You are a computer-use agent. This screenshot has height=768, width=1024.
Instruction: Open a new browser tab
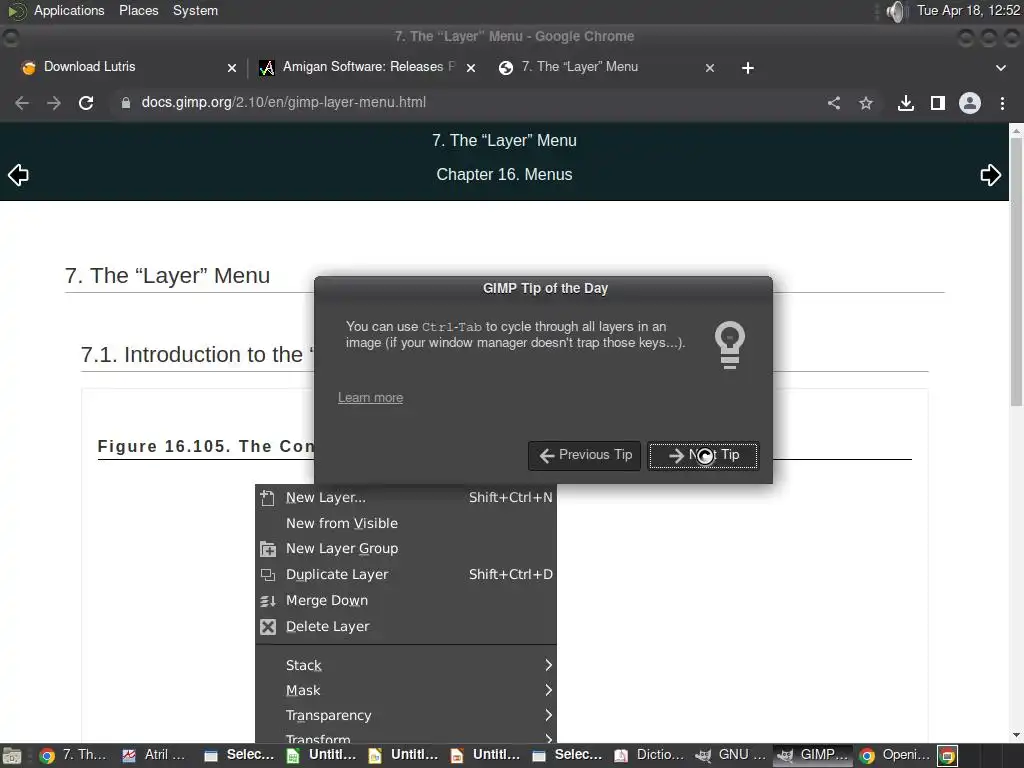[748, 68]
